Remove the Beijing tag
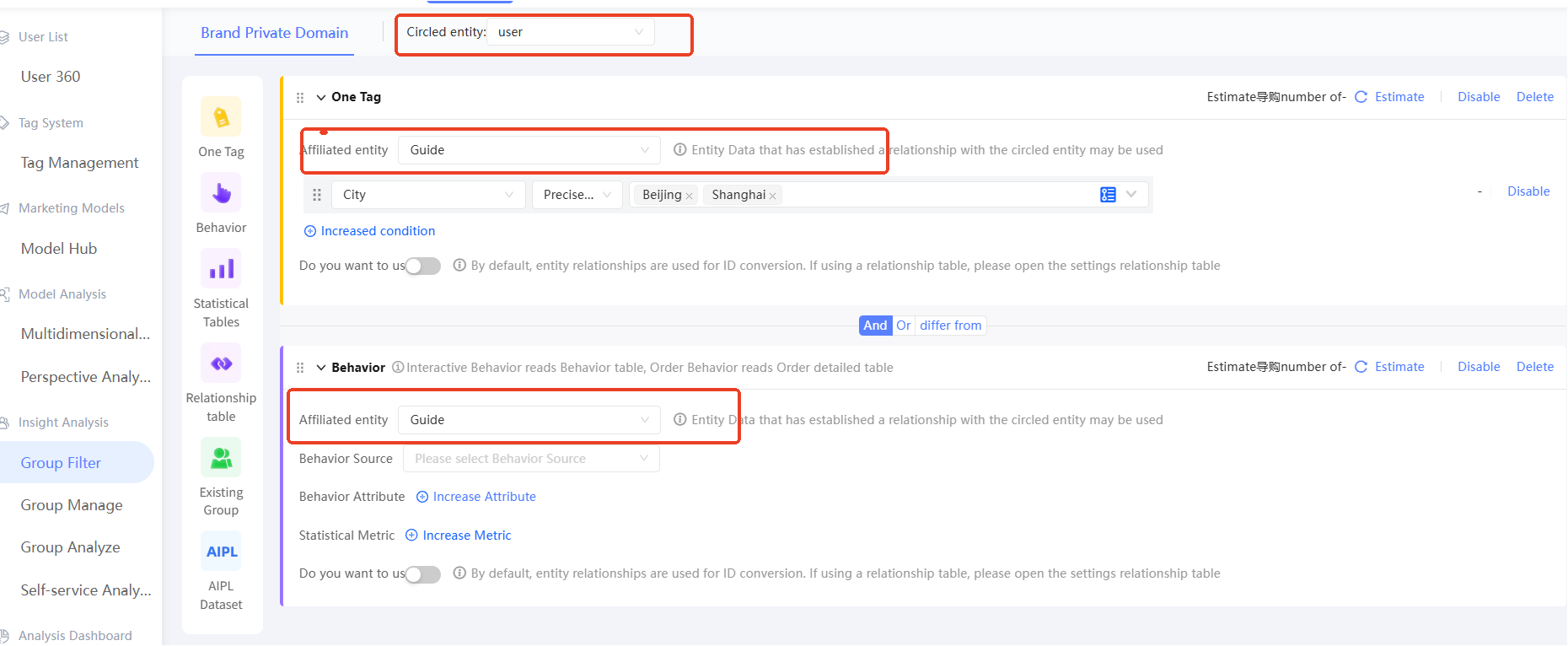Image resolution: width=1568 pixels, height=646 pixels. point(689,196)
